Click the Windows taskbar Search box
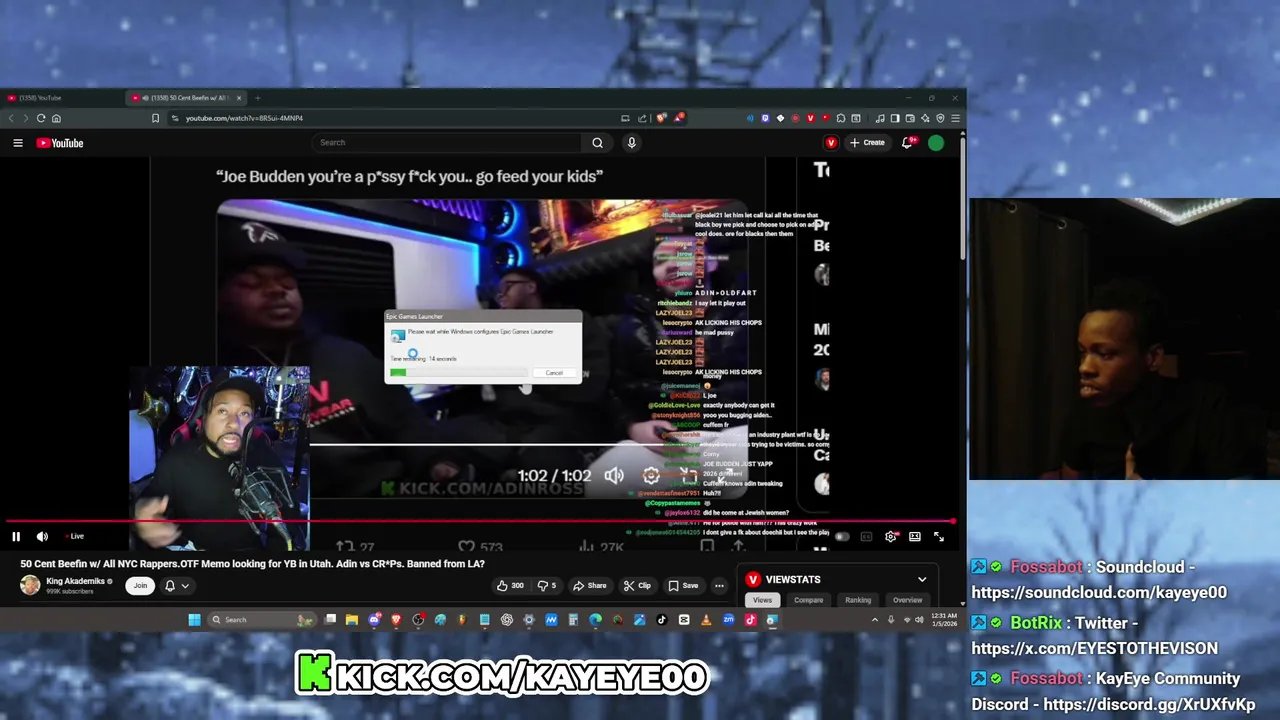Screen dimensions: 1280x720 [x=260, y=620]
